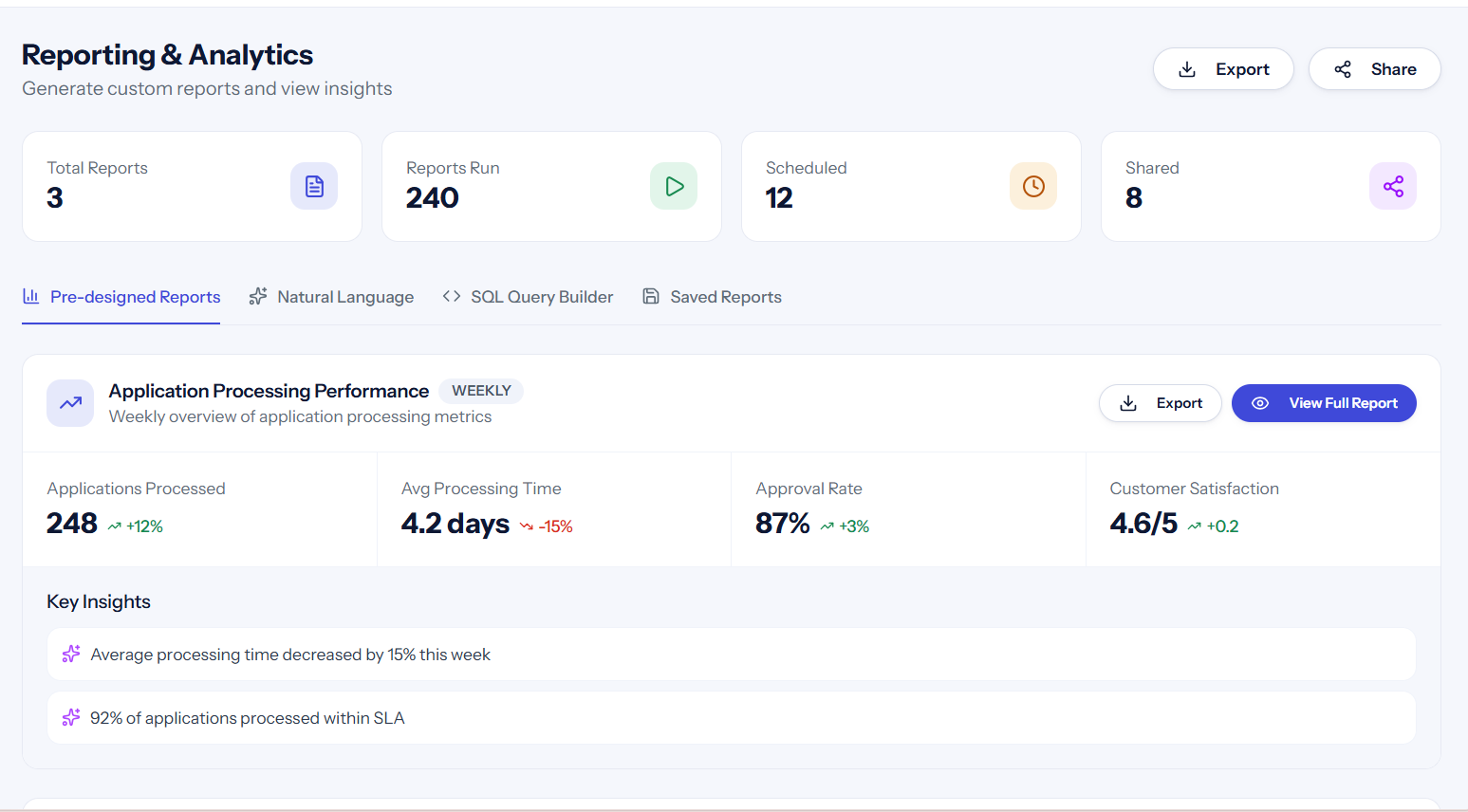1468x812 pixels.
Task: Export from the page header
Action: point(1223,69)
